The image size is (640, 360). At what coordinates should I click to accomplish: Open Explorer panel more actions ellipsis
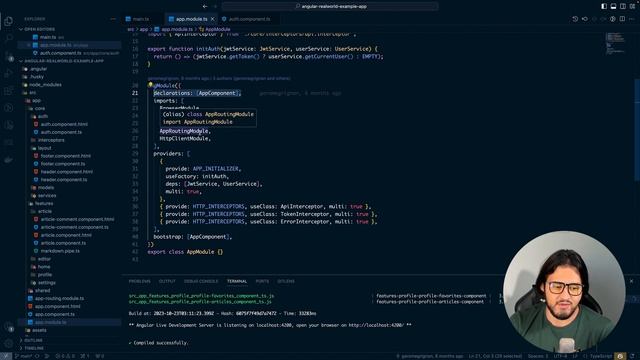(x=113, y=19)
